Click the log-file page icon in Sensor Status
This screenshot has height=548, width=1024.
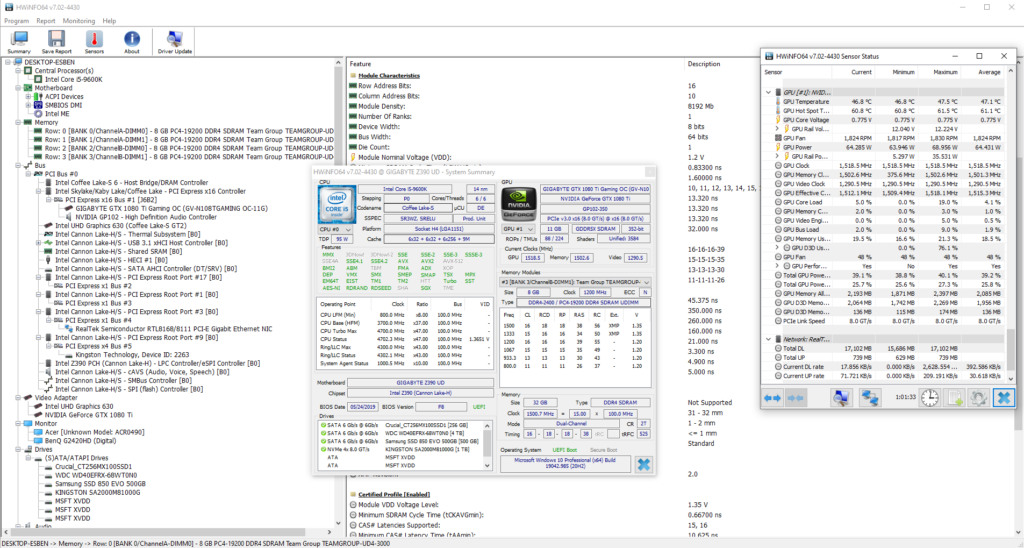(x=956, y=397)
